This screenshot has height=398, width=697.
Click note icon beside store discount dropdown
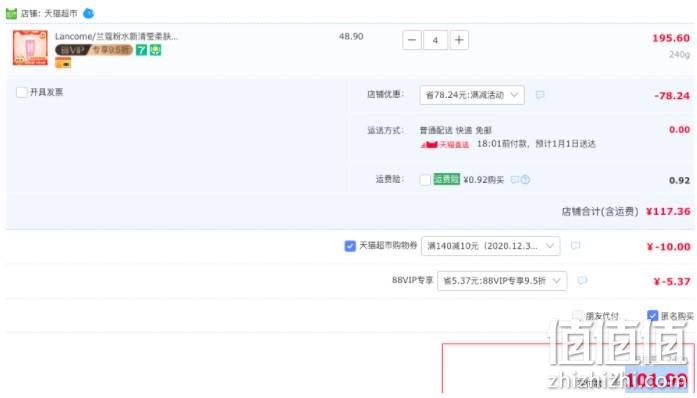(x=540, y=95)
